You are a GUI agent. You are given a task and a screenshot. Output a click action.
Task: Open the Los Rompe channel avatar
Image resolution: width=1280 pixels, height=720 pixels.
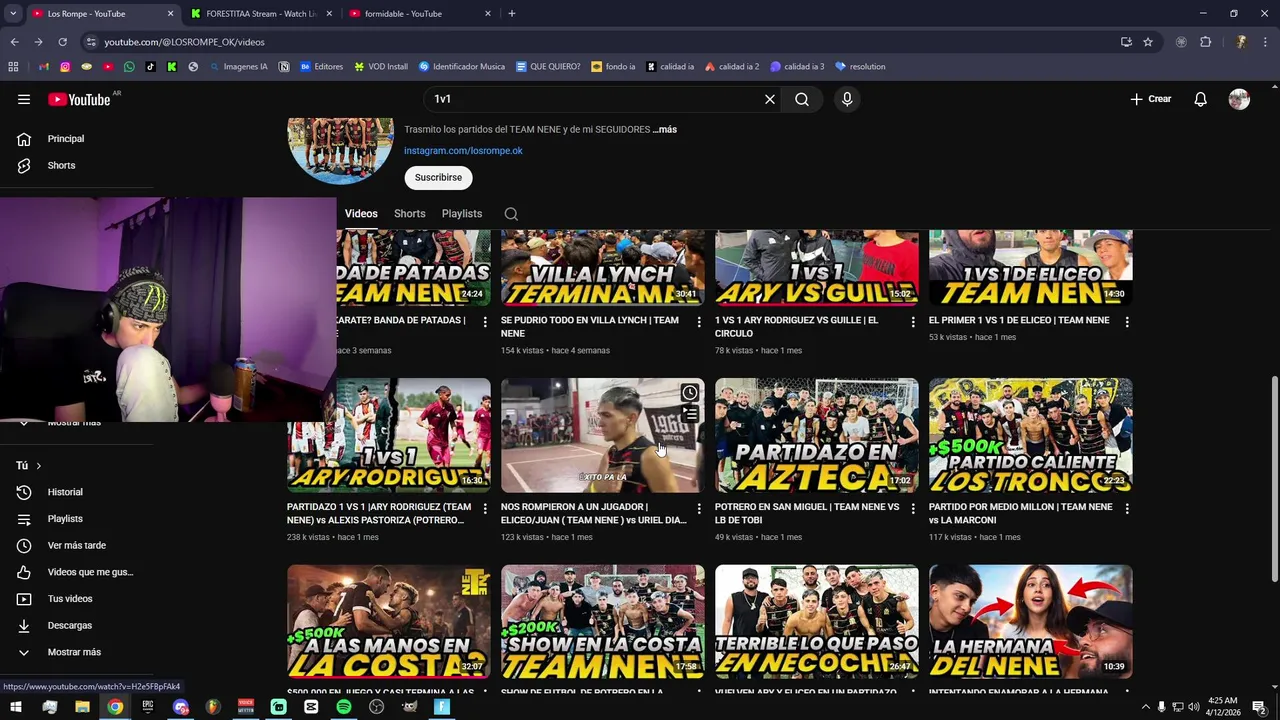(341, 151)
